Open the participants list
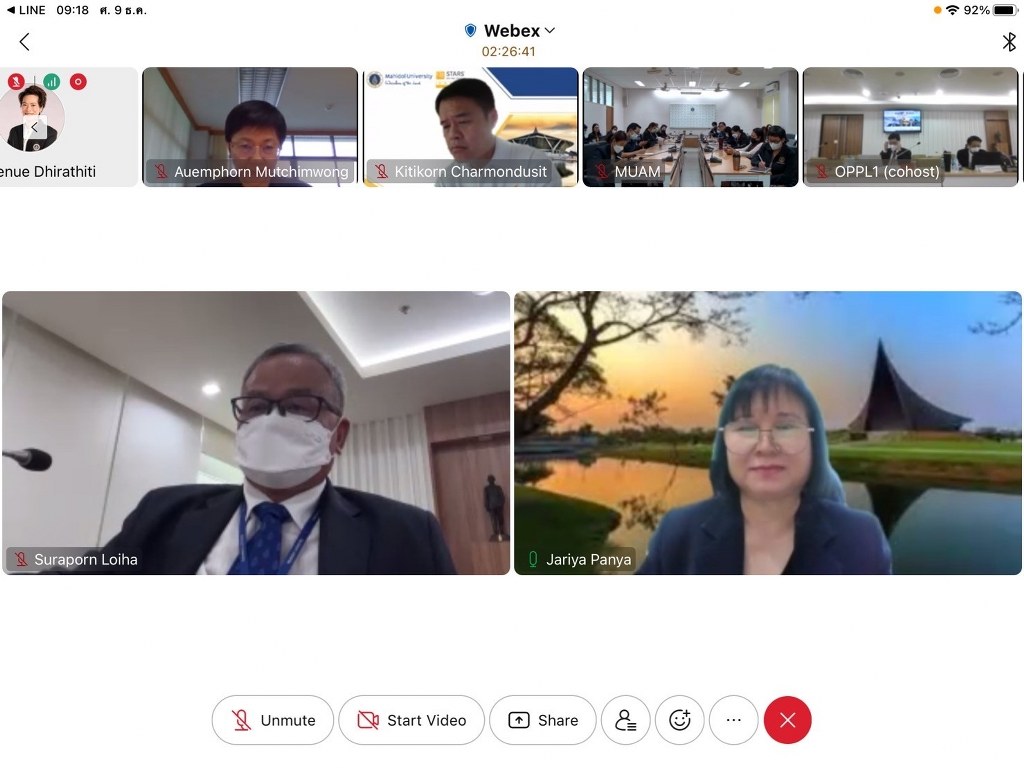This screenshot has height=768, width=1024. pos(626,720)
